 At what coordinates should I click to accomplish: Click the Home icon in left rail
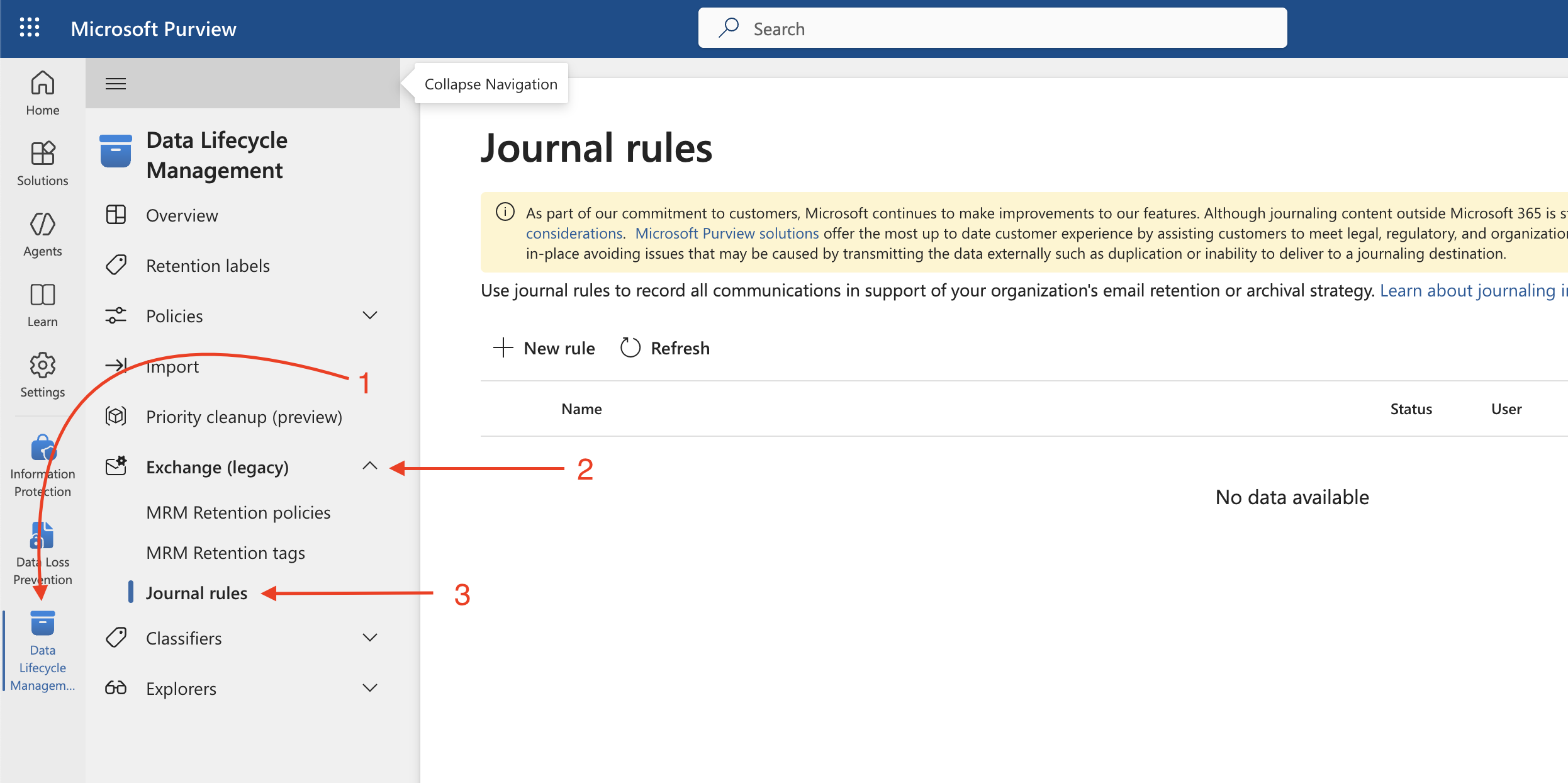coord(43,82)
